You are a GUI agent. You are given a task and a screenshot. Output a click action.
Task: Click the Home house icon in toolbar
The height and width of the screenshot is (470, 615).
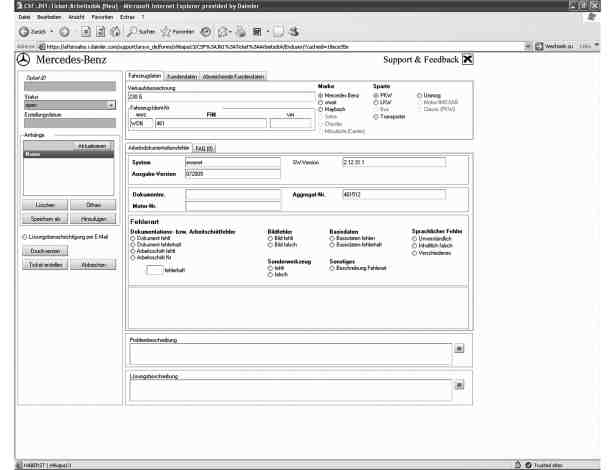pos(115,31)
